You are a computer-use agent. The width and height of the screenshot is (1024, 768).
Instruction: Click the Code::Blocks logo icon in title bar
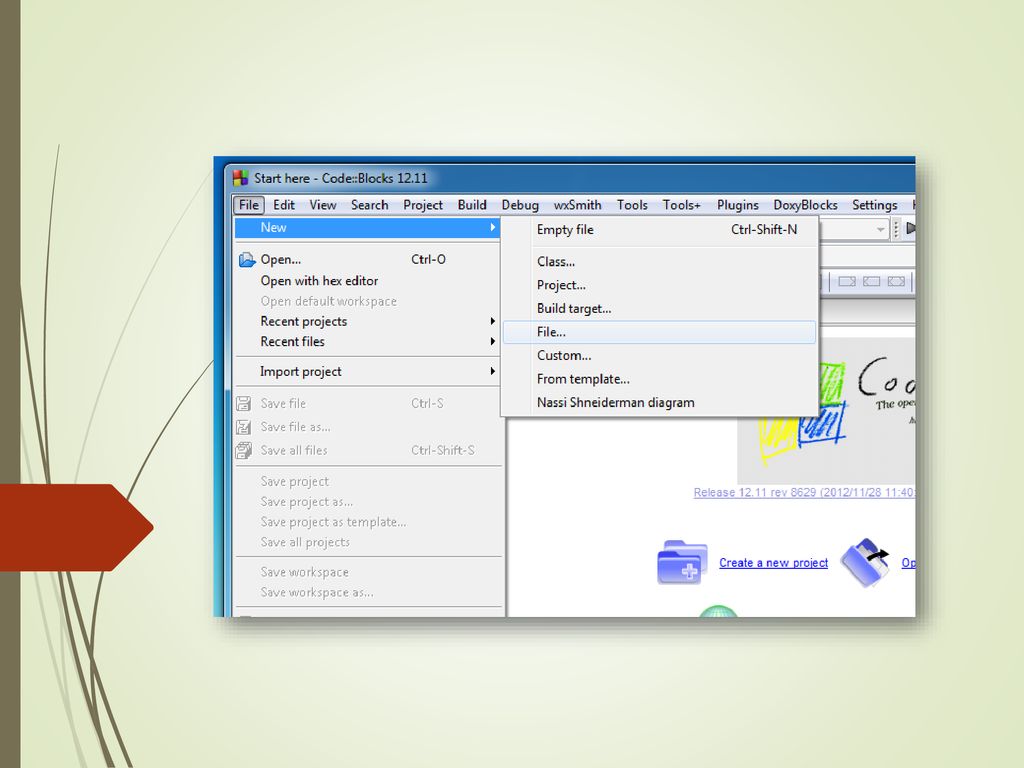coord(241,178)
